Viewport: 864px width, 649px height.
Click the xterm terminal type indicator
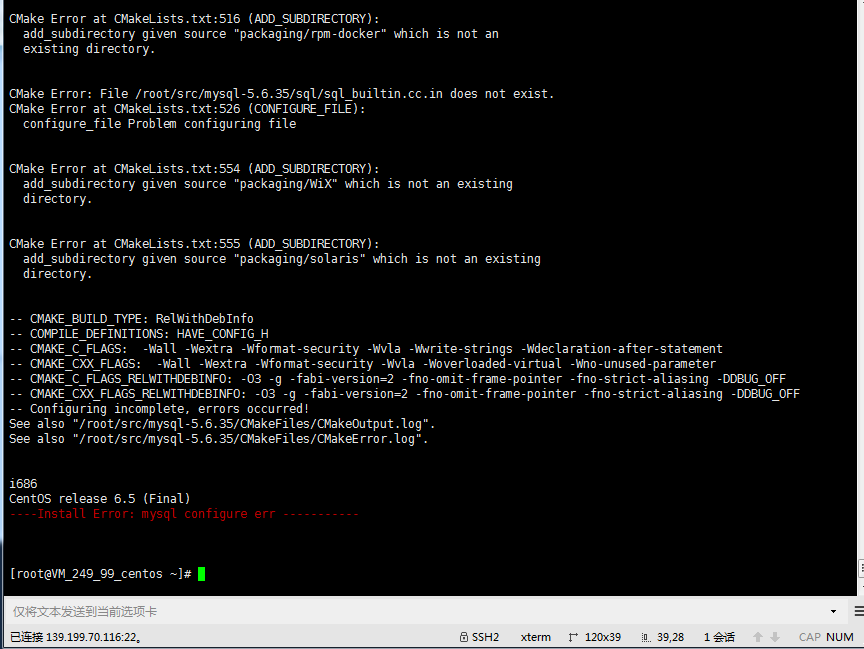[536, 637]
